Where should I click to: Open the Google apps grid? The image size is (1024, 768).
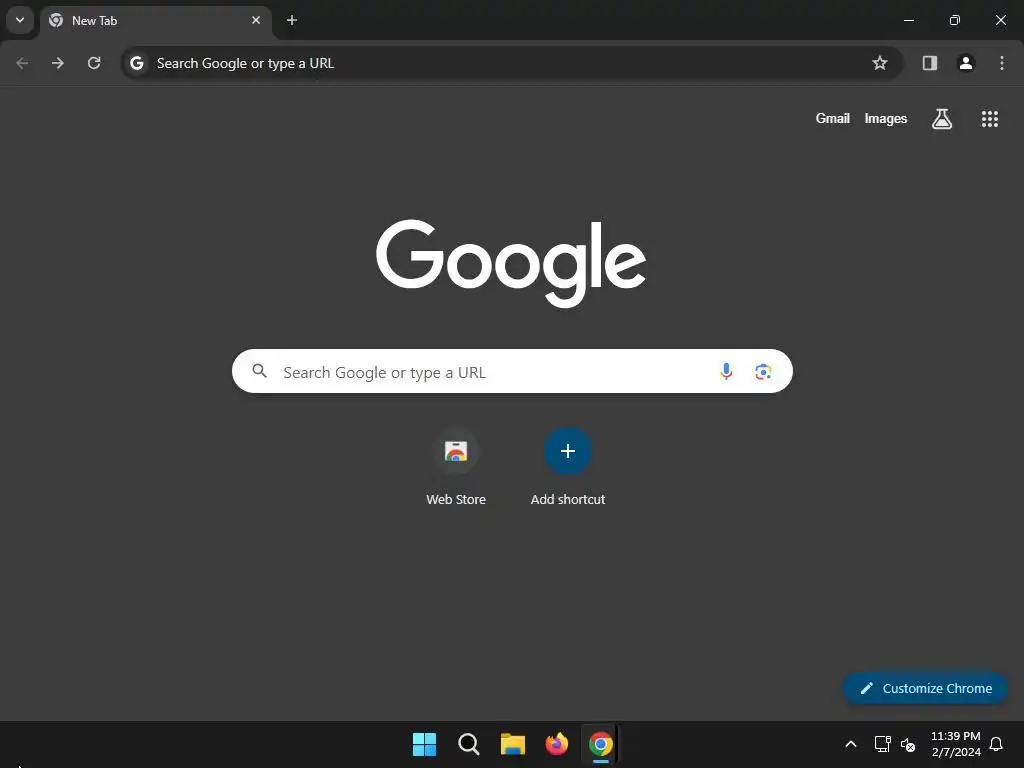click(x=990, y=119)
